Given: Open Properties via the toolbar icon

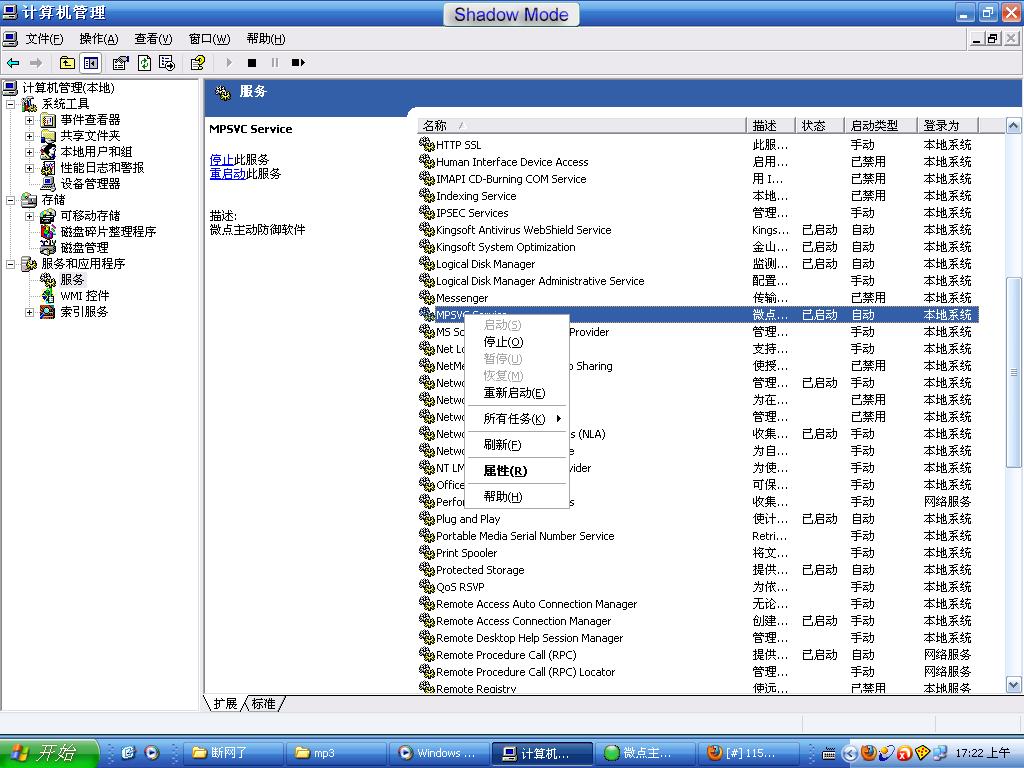Looking at the screenshot, I should pos(120,63).
